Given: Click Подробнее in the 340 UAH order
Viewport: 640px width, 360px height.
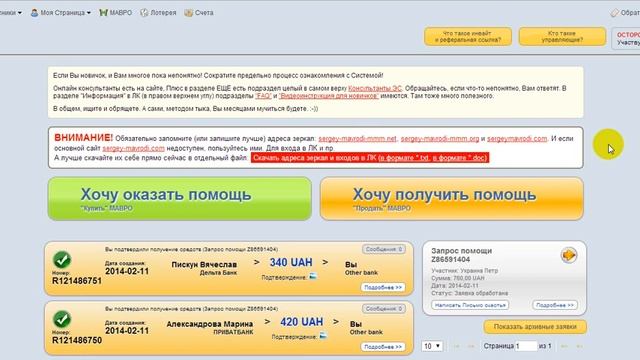Looking at the screenshot, I should point(383,287).
